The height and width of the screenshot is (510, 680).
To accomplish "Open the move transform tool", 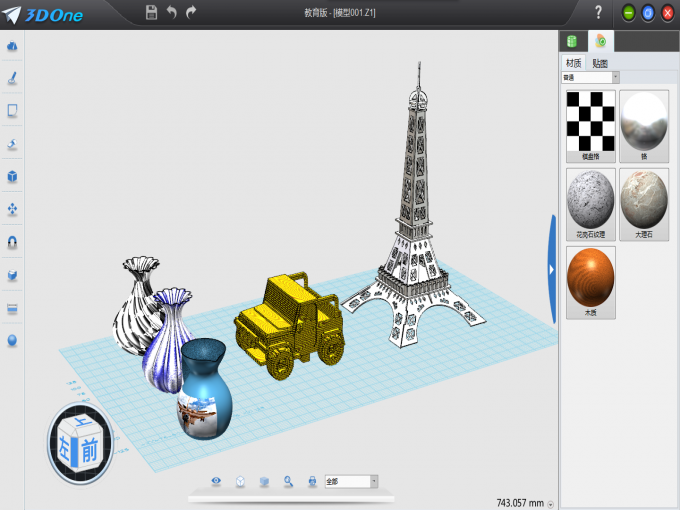I will 12,209.
